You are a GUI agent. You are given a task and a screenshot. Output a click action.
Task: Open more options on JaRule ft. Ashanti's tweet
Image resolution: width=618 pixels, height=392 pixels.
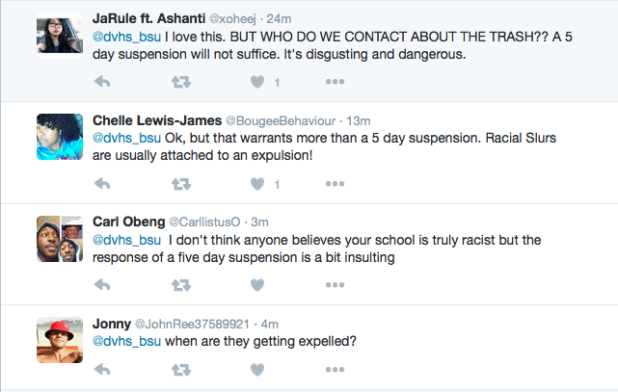point(335,82)
